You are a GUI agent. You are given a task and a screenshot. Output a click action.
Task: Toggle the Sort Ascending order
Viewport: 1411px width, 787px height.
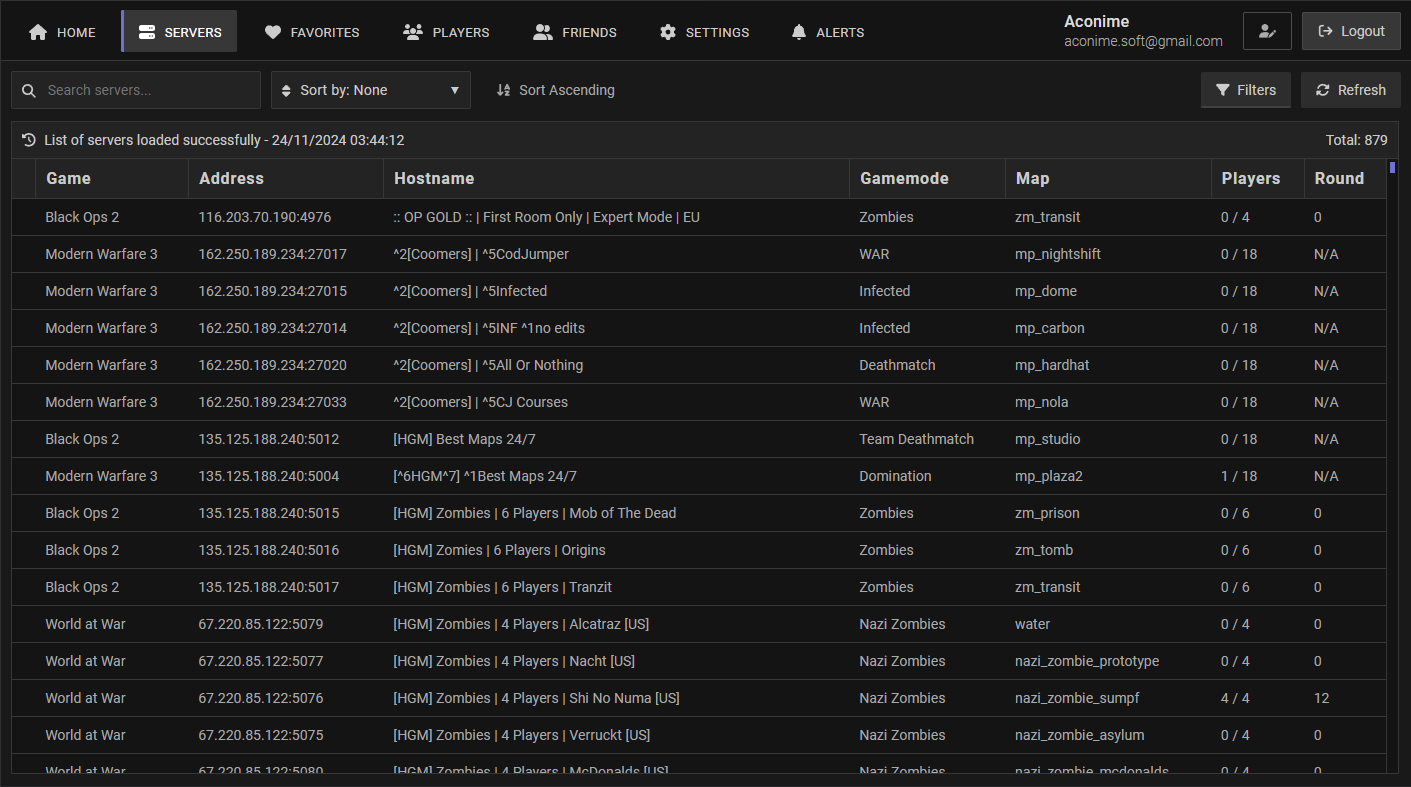click(556, 90)
